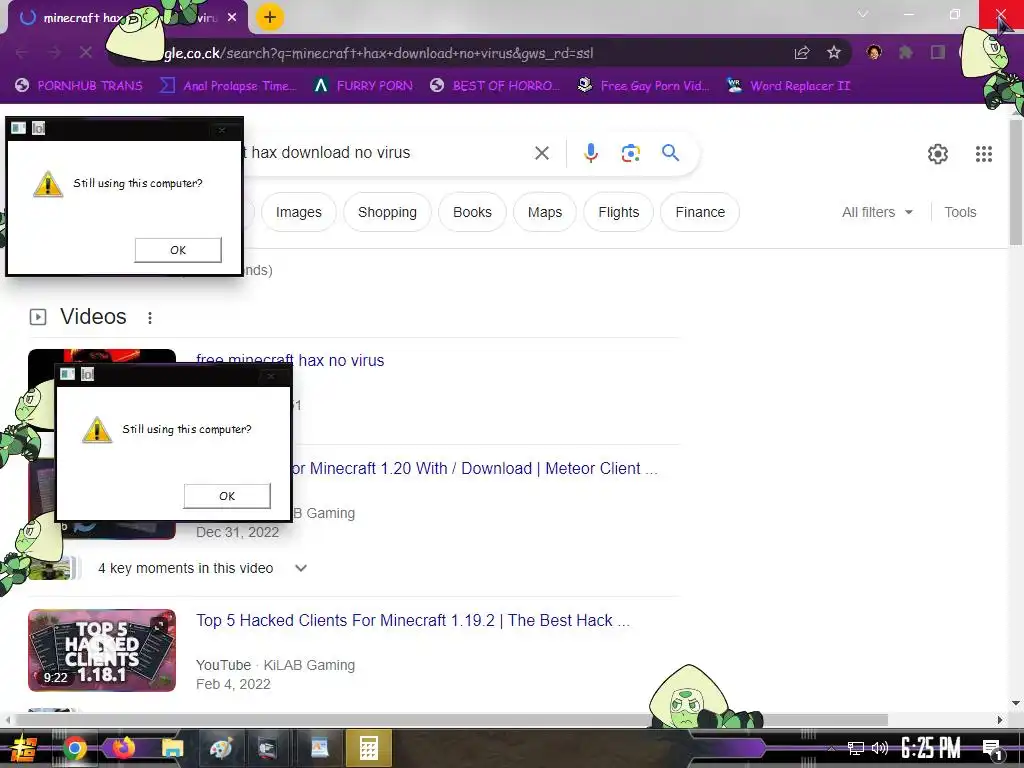Open the tab search dropdown

[863, 14]
